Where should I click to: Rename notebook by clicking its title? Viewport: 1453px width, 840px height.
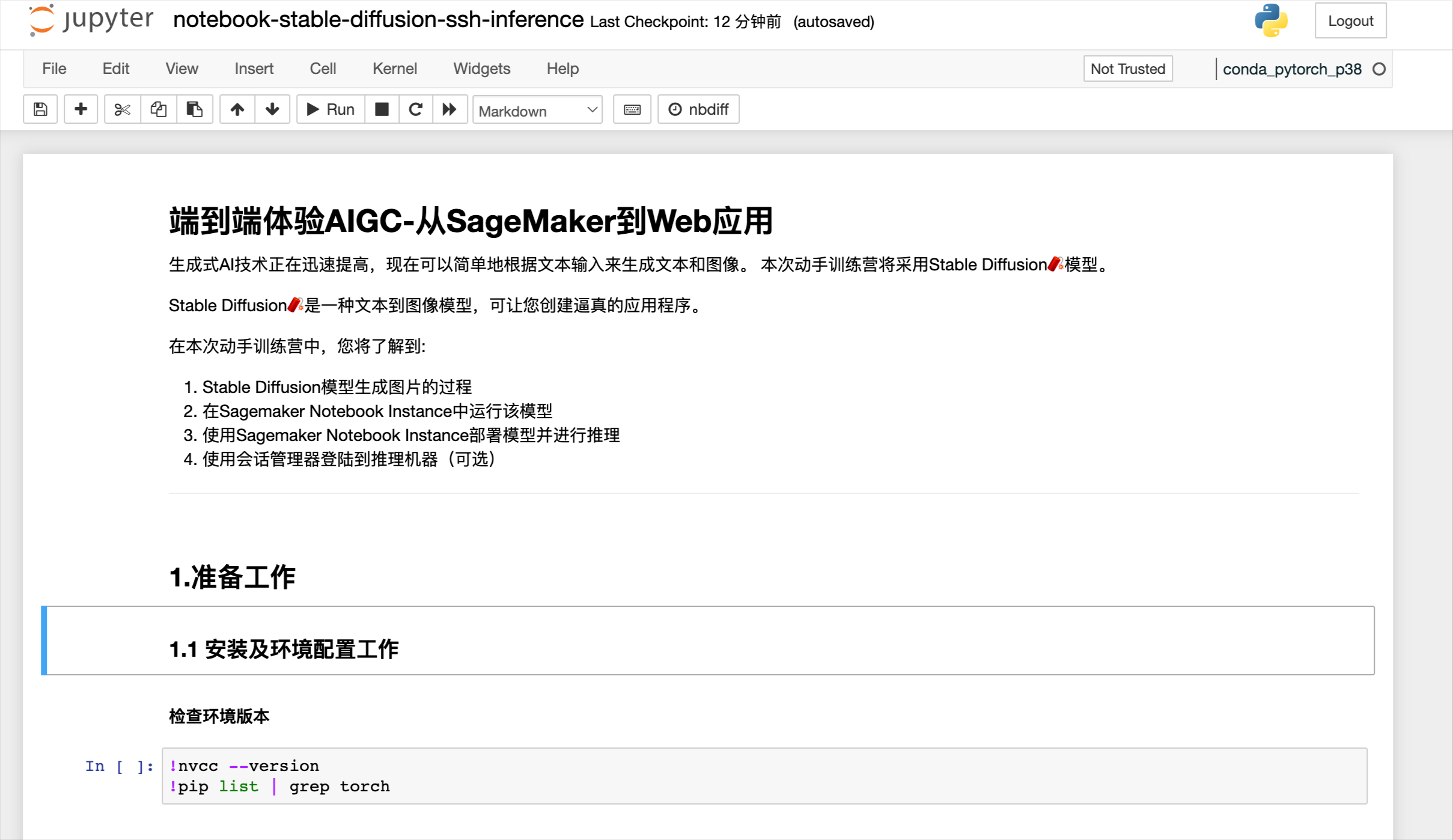click(378, 20)
